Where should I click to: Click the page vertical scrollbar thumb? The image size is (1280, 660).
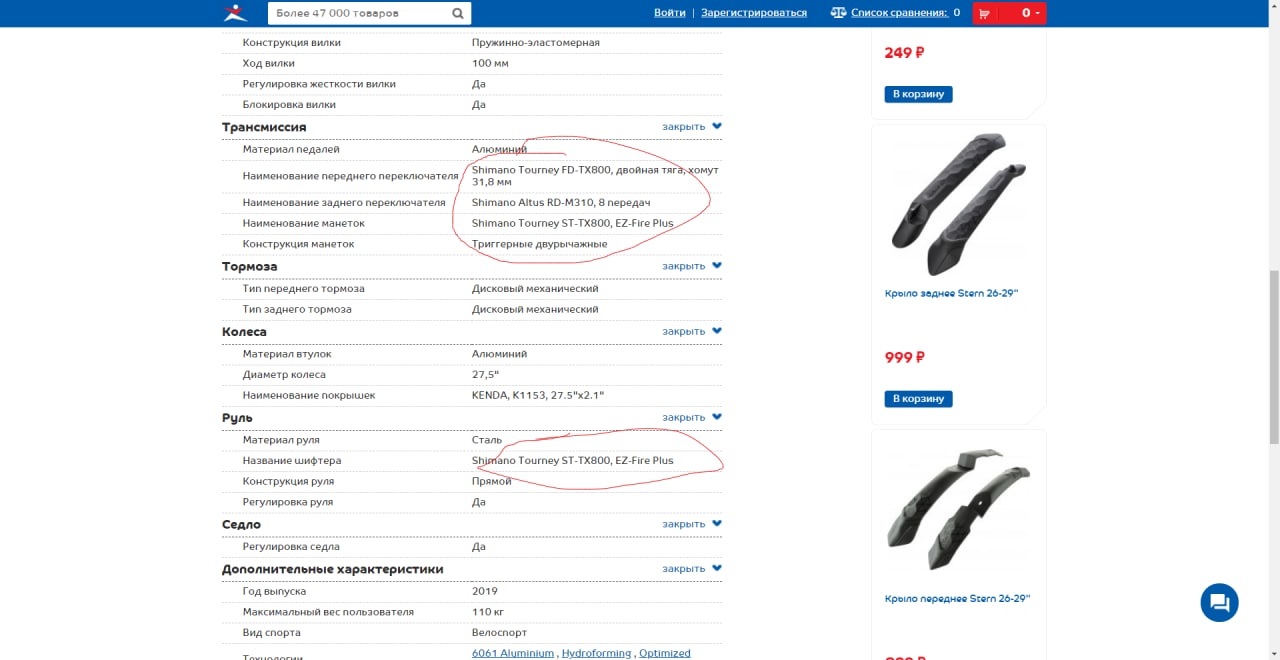1274,355
